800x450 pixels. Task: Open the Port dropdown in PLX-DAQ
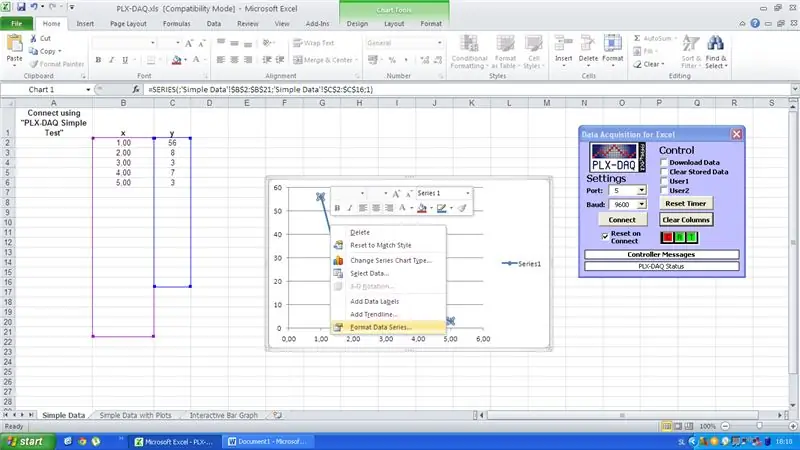641,190
